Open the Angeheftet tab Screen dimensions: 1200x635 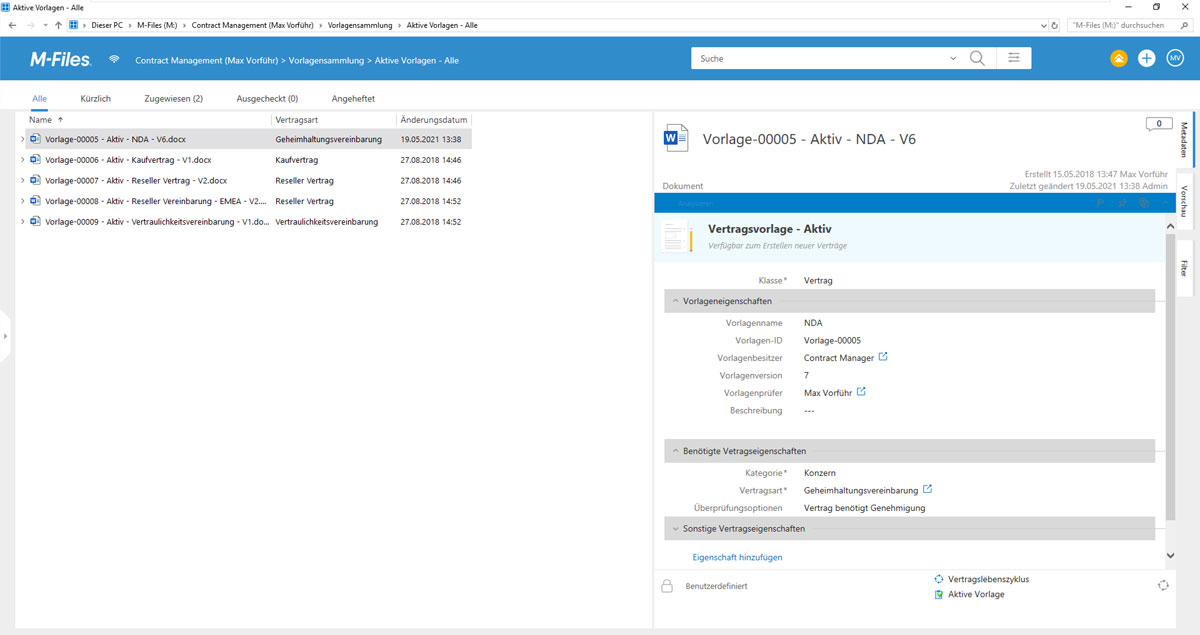pyautogui.click(x=353, y=99)
